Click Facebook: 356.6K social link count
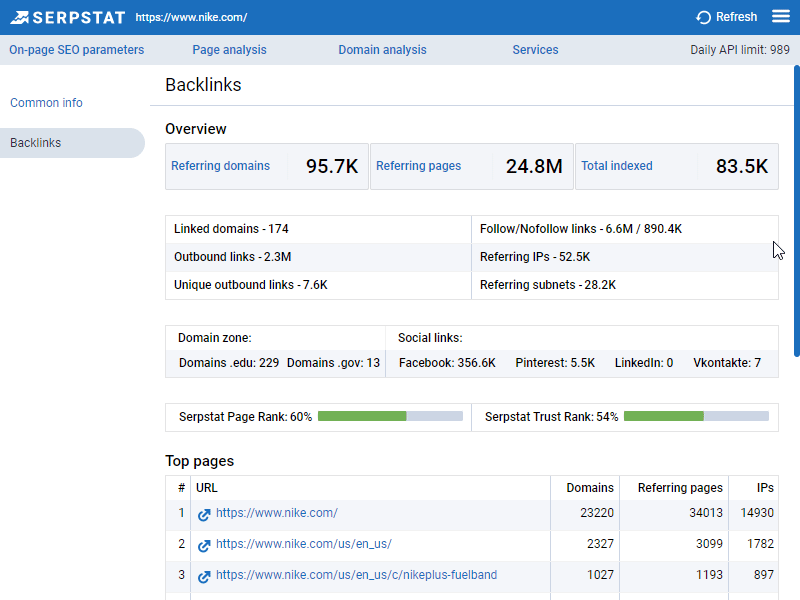The width and height of the screenshot is (800, 600). [447, 363]
